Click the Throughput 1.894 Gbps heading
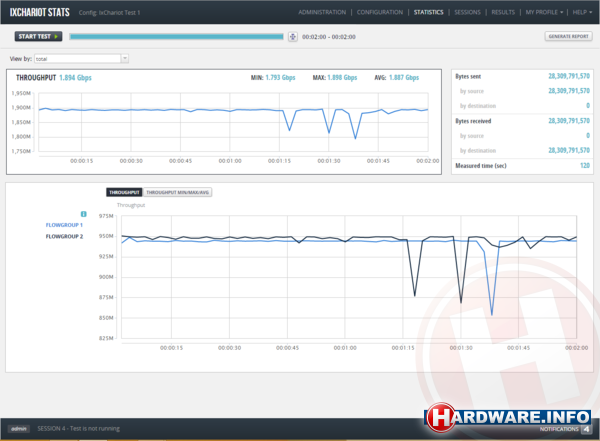The height and width of the screenshot is (441, 600). (x=54, y=78)
